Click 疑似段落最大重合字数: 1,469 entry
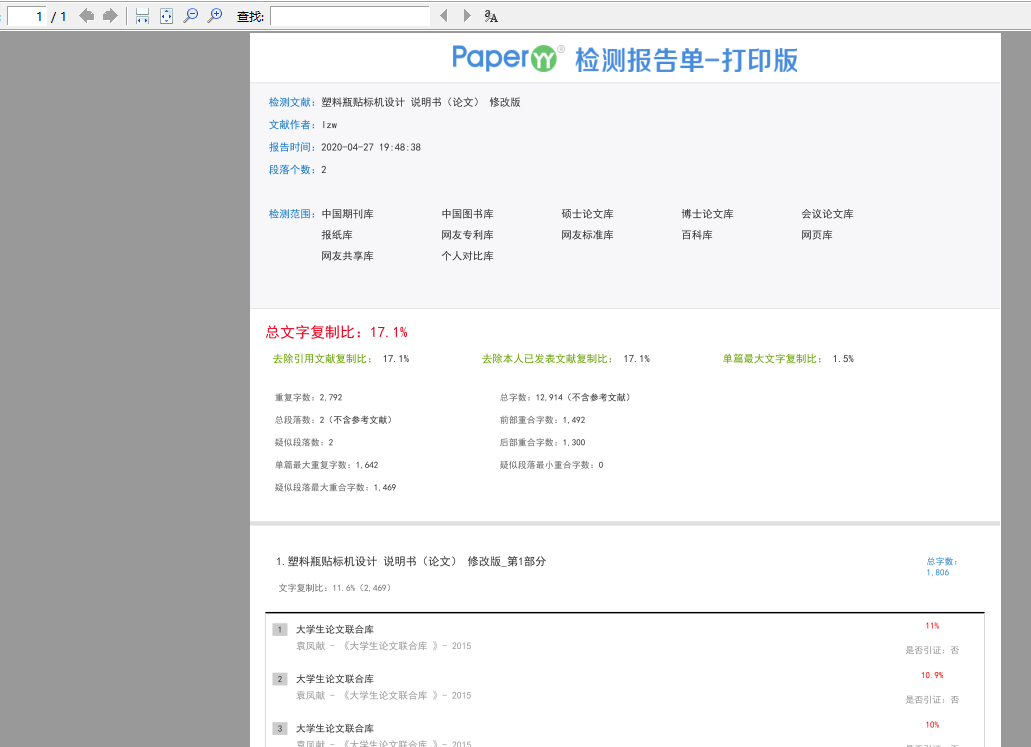This screenshot has height=747, width=1031. [x=335, y=487]
